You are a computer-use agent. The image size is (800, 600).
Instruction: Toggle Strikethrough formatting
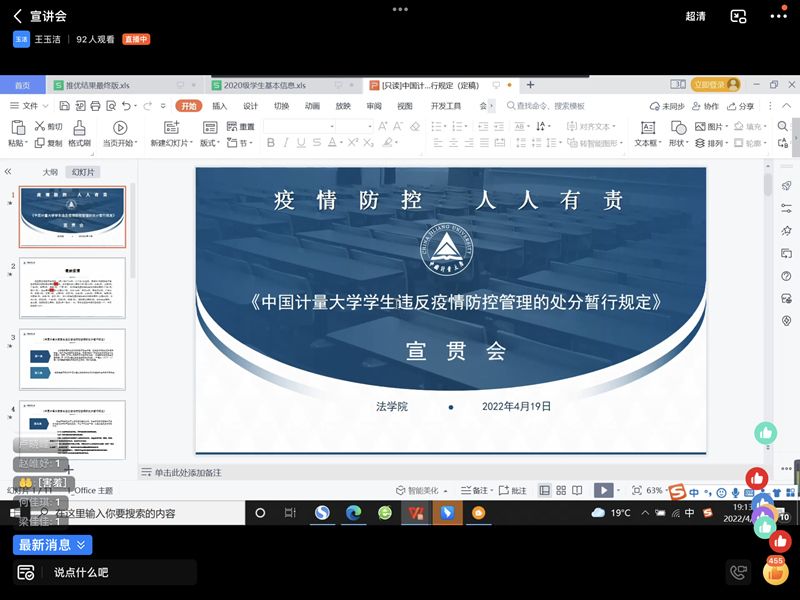point(317,143)
